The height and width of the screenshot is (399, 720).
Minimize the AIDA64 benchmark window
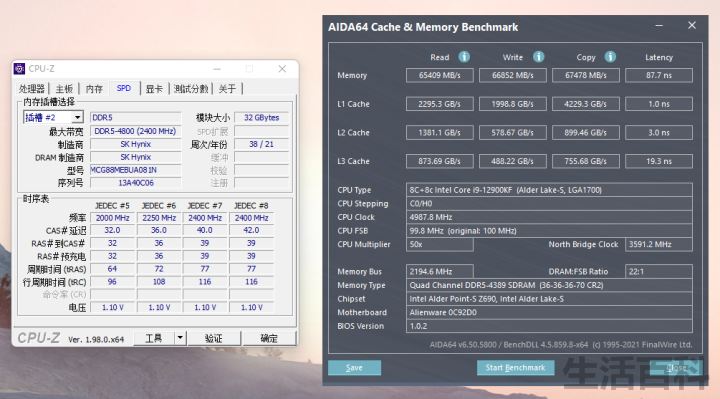coord(659,26)
